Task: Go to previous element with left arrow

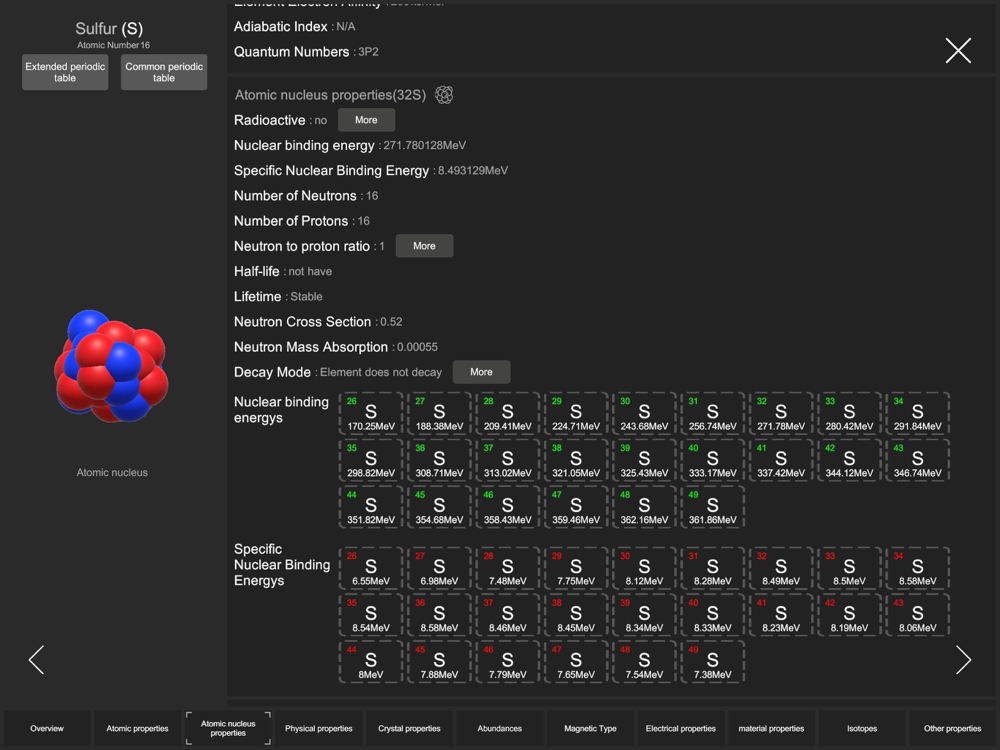Action: 37,659
